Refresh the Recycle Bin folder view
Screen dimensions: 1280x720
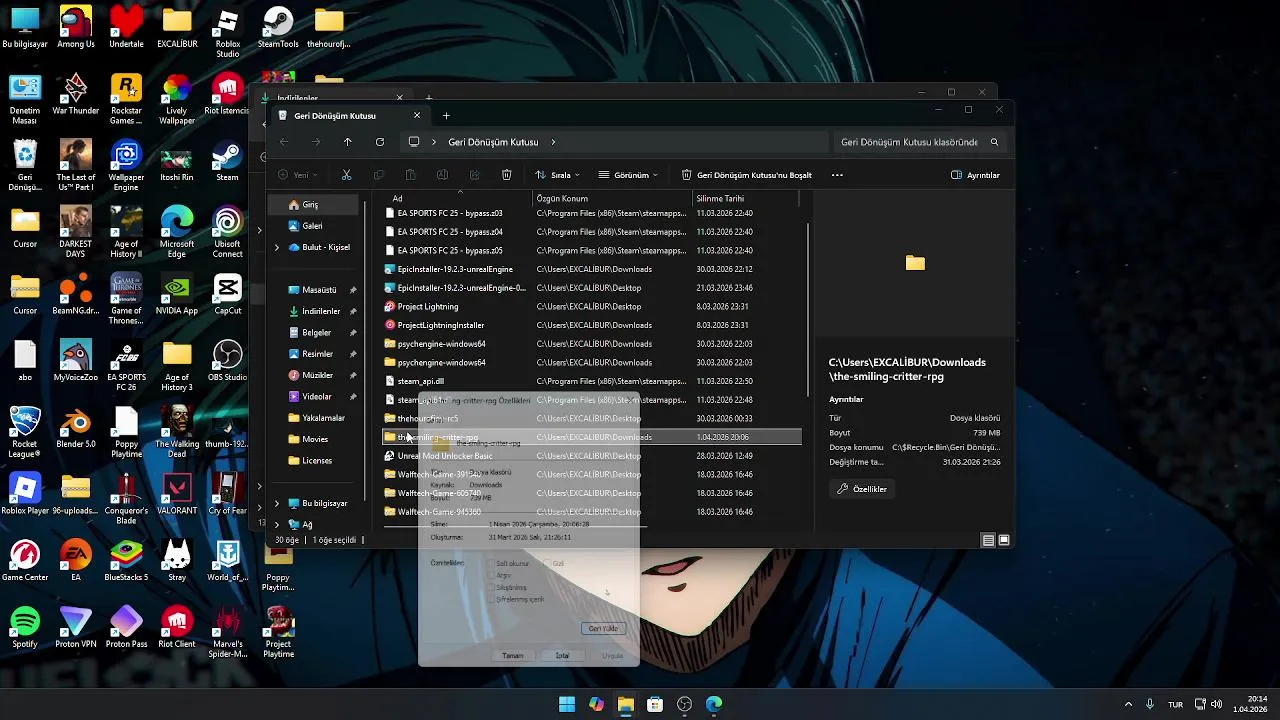[x=380, y=142]
